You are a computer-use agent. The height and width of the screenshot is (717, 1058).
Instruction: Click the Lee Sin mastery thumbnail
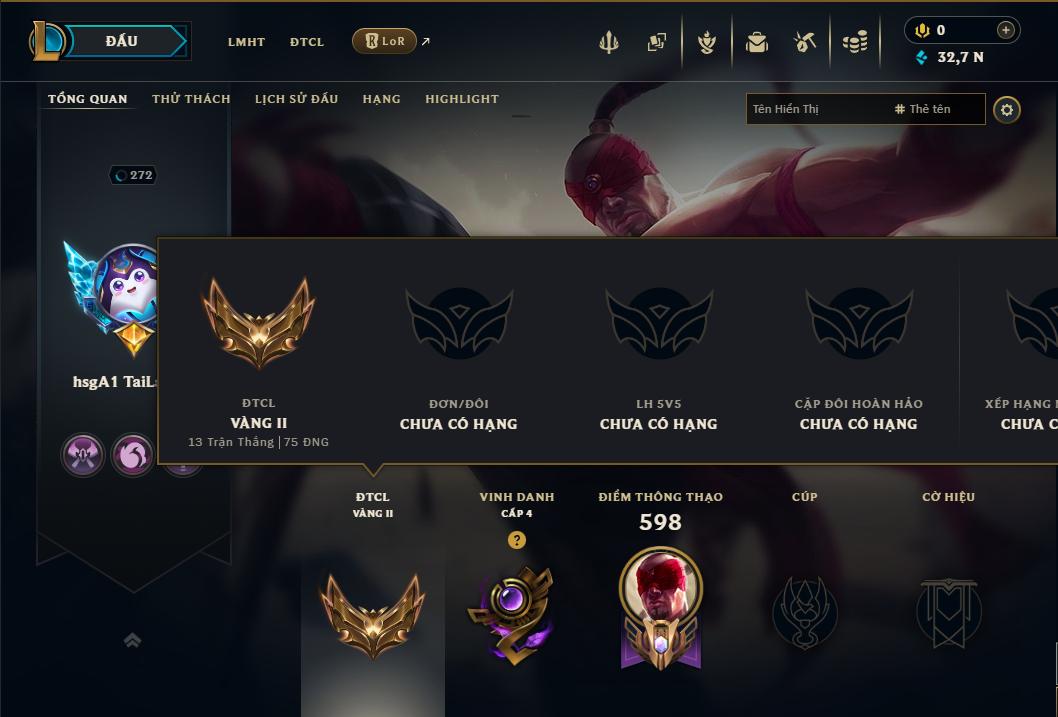(x=661, y=608)
